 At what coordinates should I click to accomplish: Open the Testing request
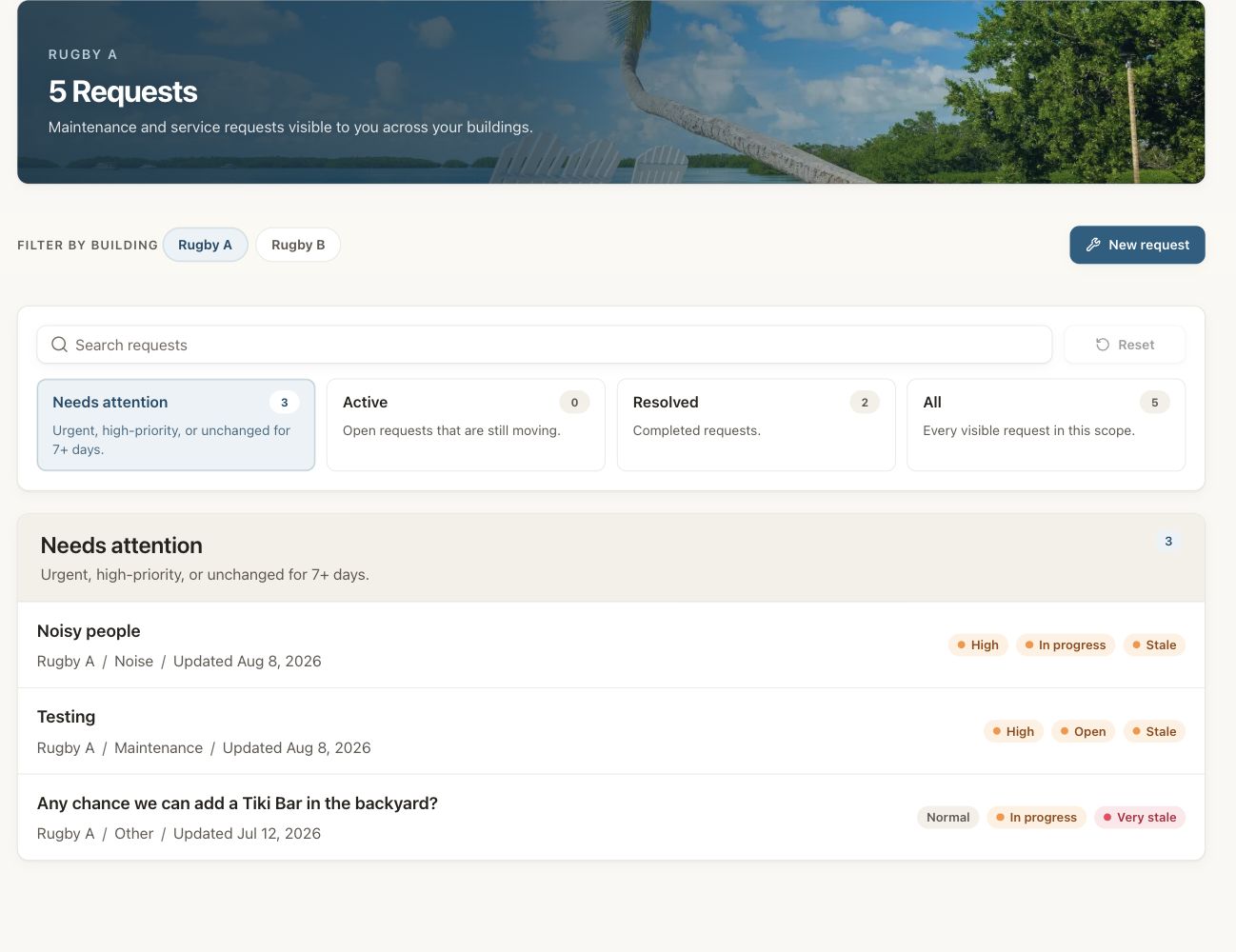pyautogui.click(x=611, y=731)
